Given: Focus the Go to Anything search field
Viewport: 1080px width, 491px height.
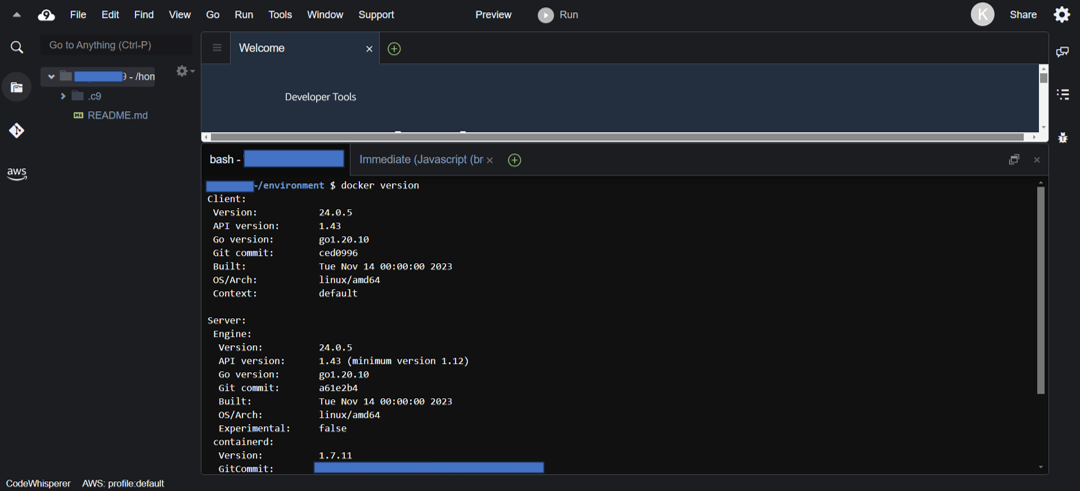Looking at the screenshot, I should tap(116, 45).
